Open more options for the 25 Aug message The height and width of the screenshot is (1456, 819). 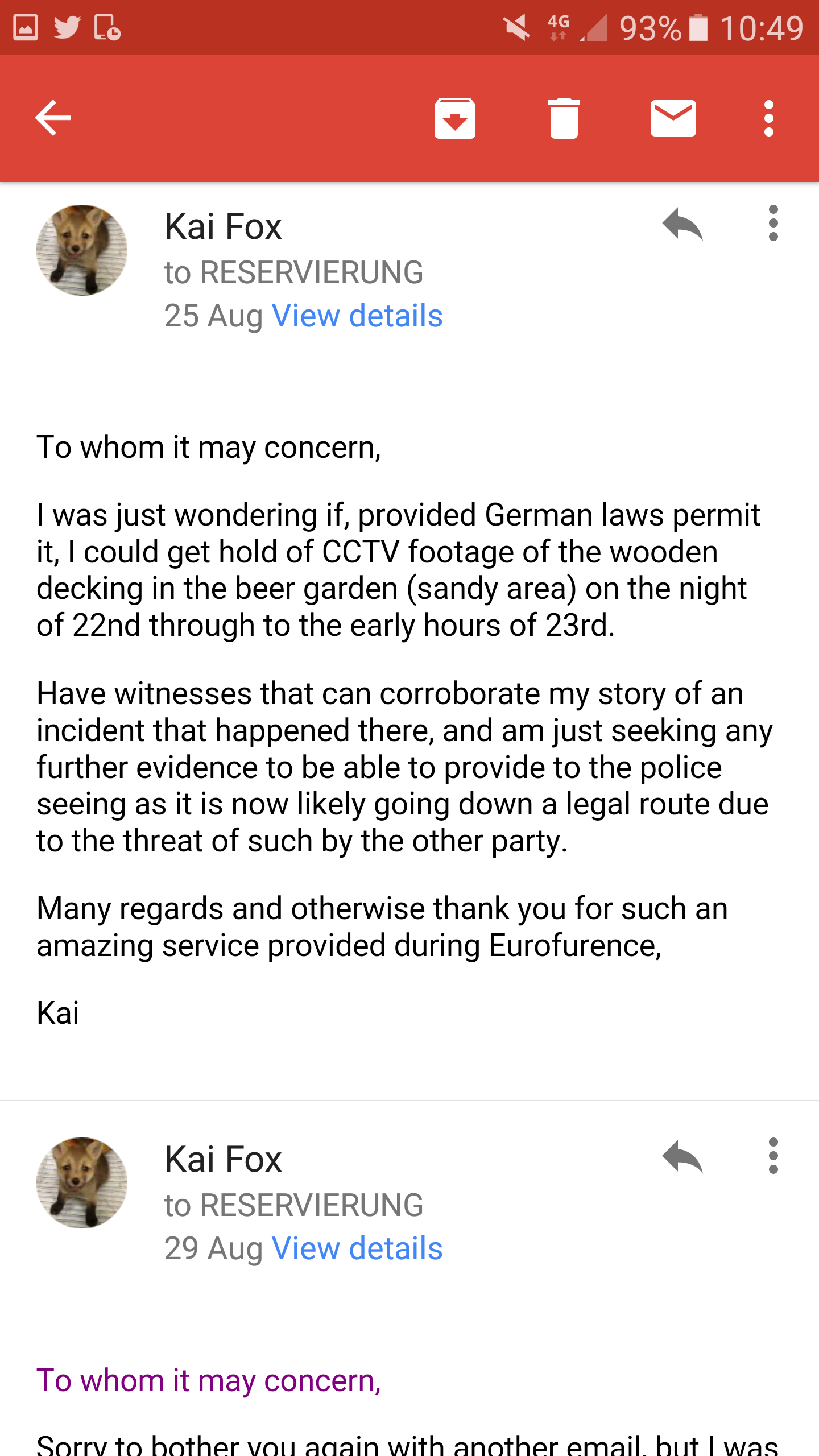[773, 223]
